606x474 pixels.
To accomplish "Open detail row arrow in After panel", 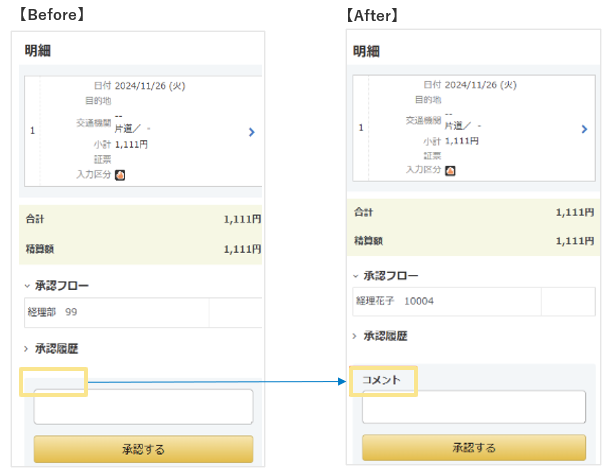I will [x=583, y=129].
